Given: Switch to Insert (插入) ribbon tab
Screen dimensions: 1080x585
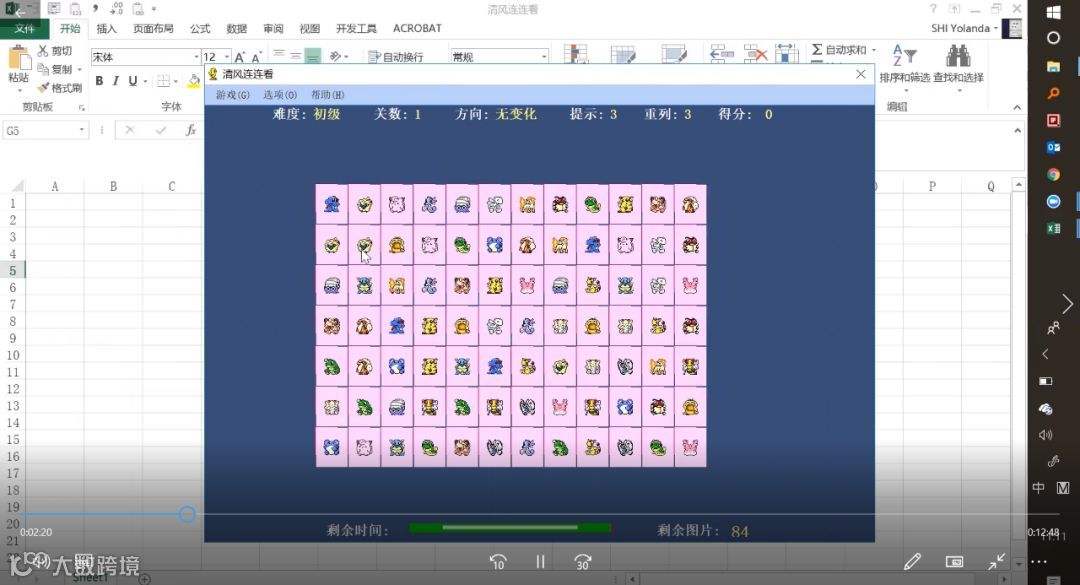Looking at the screenshot, I should tap(106, 28).
